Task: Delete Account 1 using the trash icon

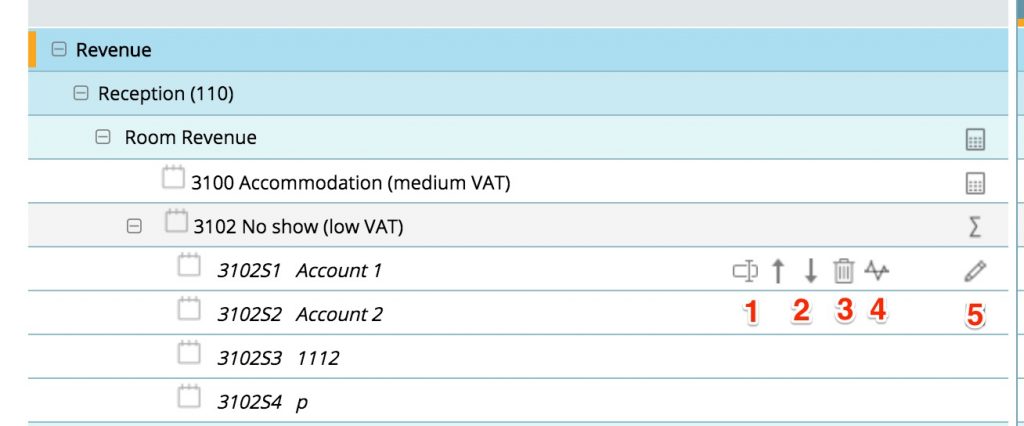Action: (x=844, y=270)
